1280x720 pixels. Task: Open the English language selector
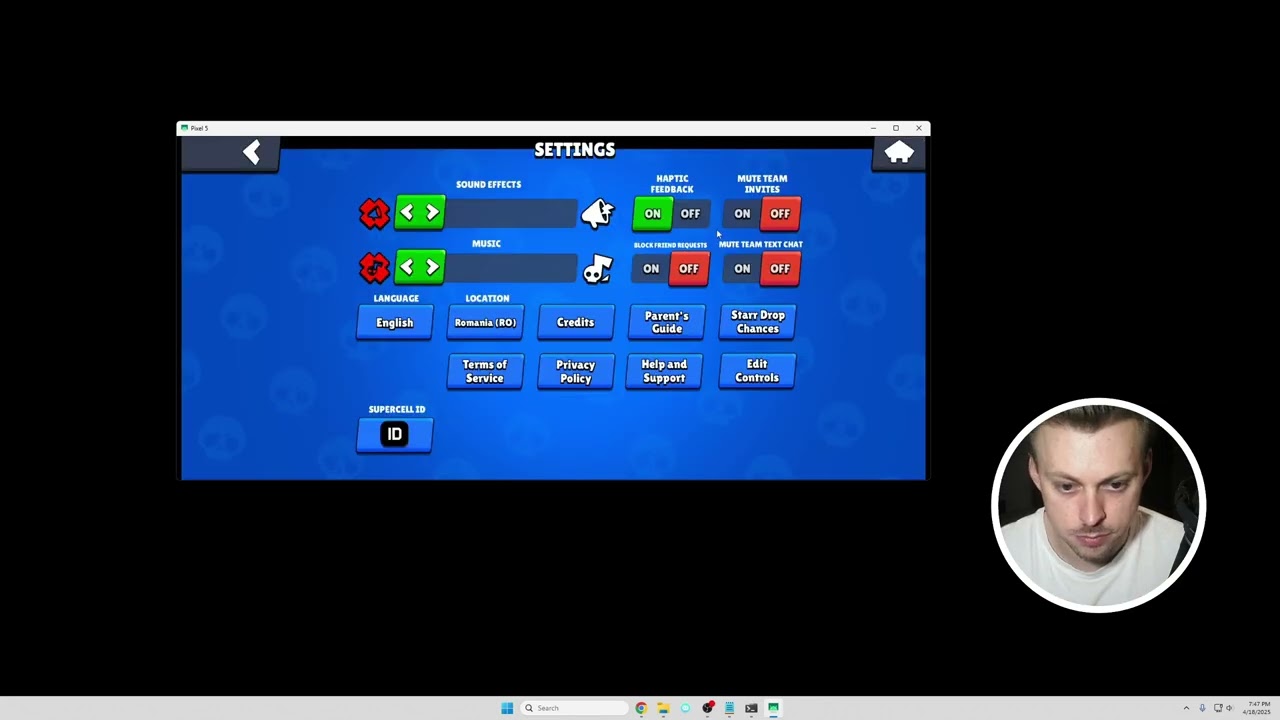[x=394, y=323]
